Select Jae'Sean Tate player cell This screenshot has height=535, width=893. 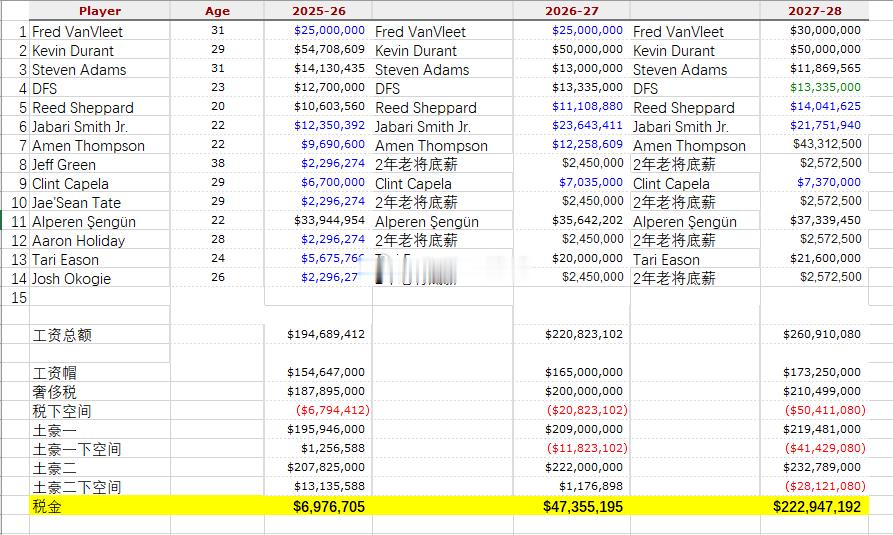(x=76, y=203)
